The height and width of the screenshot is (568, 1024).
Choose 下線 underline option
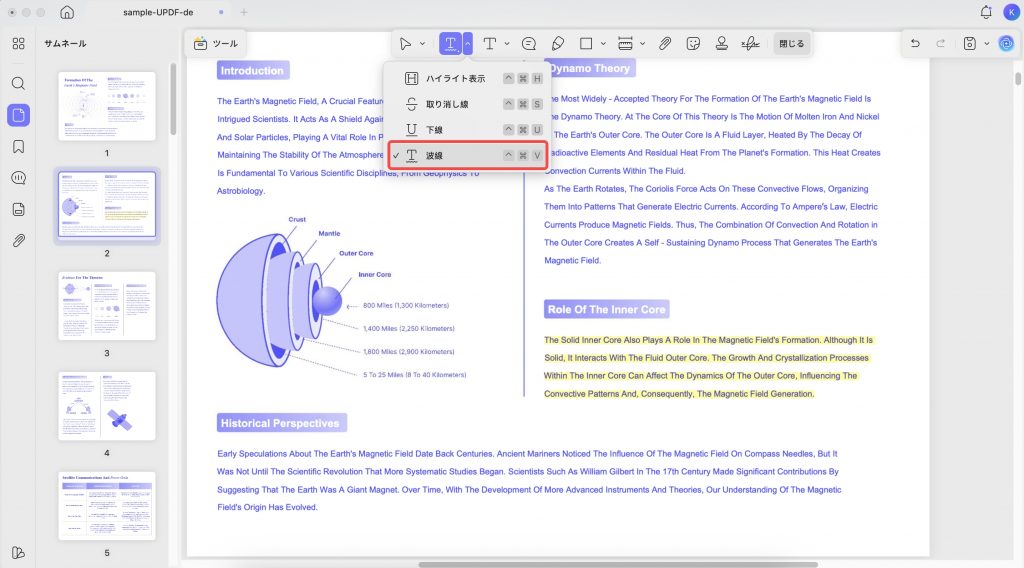pos(468,130)
